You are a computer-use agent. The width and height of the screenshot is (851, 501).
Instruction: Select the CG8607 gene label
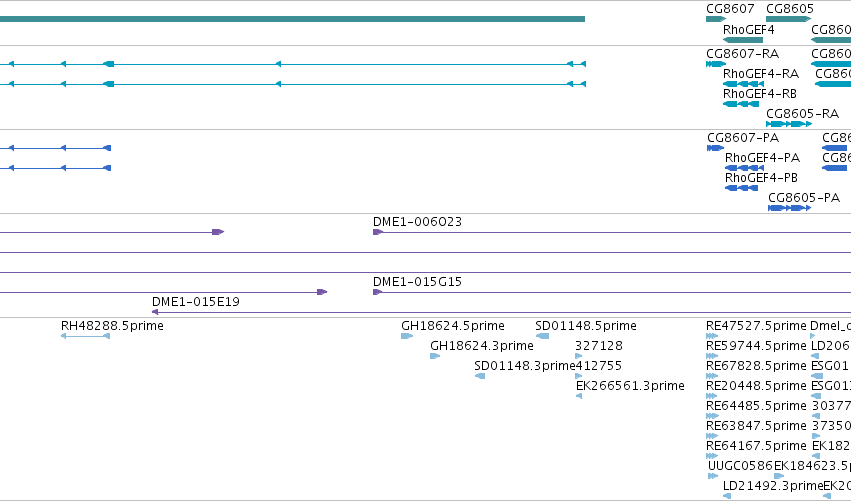730,9
